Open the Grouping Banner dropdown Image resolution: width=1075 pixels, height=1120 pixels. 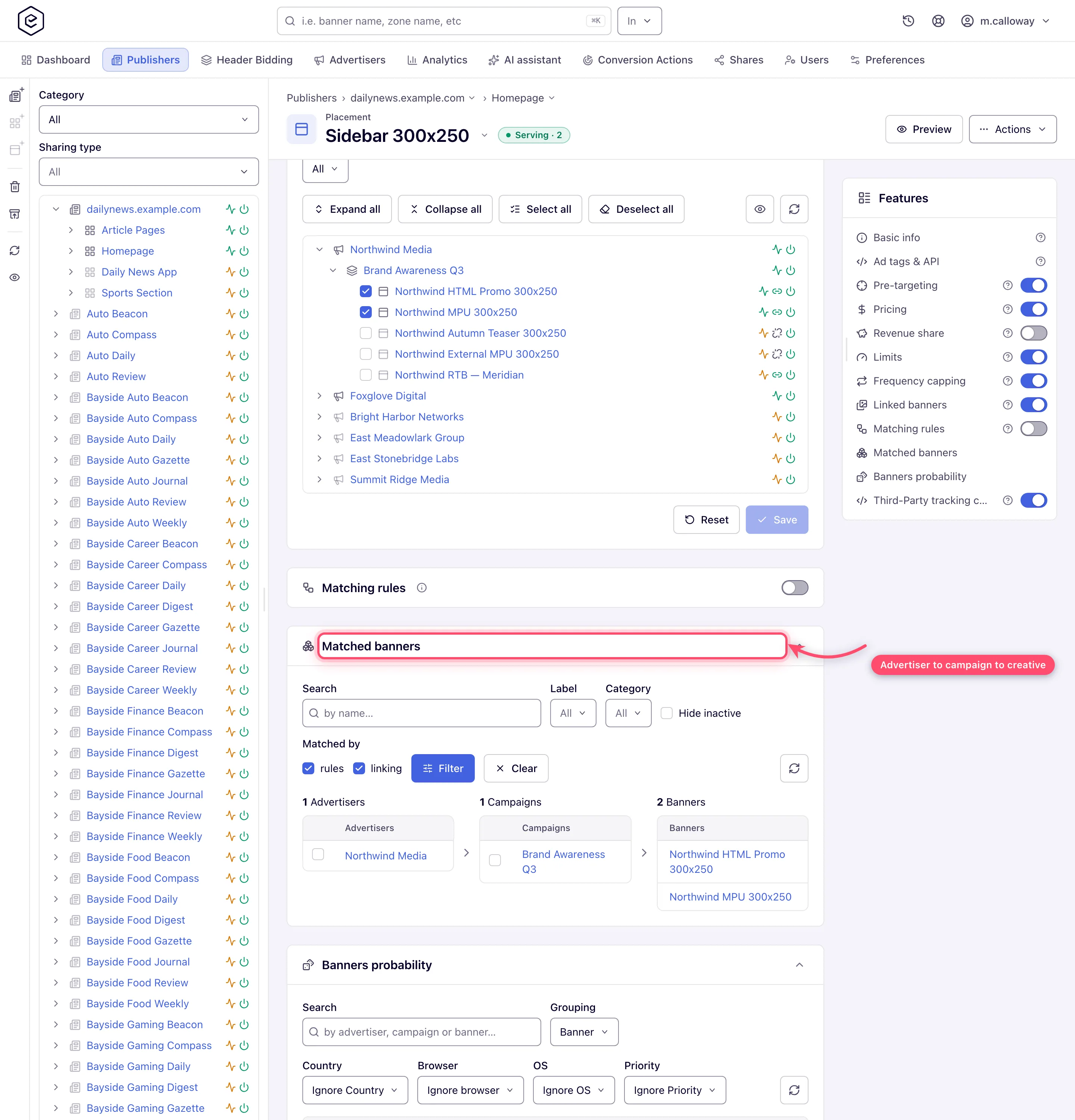[584, 1032]
